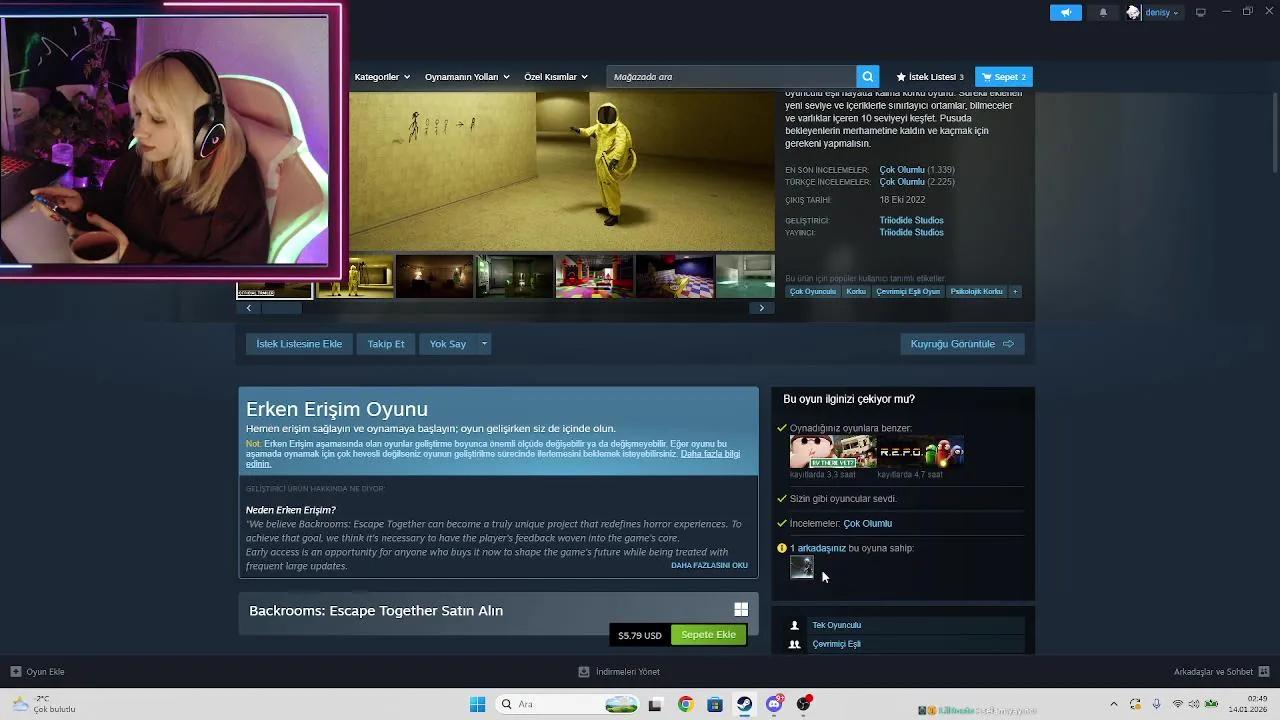The image size is (1280, 720).
Task: Click the thumbnail strip left arrow
Action: tap(249, 308)
